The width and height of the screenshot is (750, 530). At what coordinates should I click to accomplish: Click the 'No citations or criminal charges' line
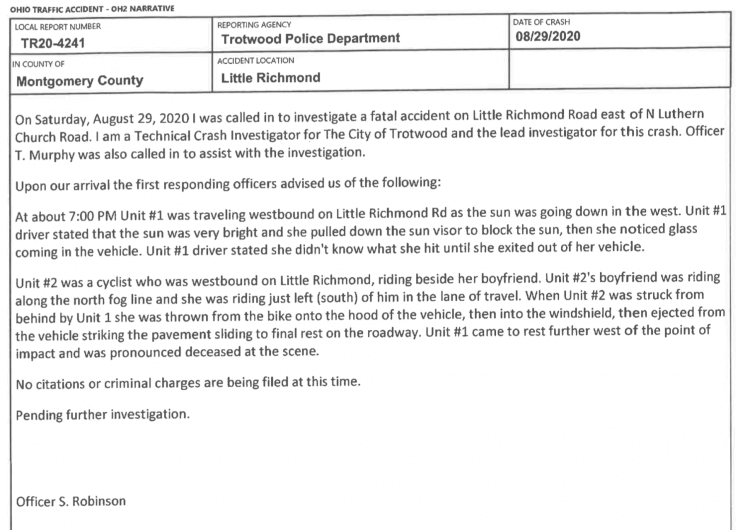188,383
